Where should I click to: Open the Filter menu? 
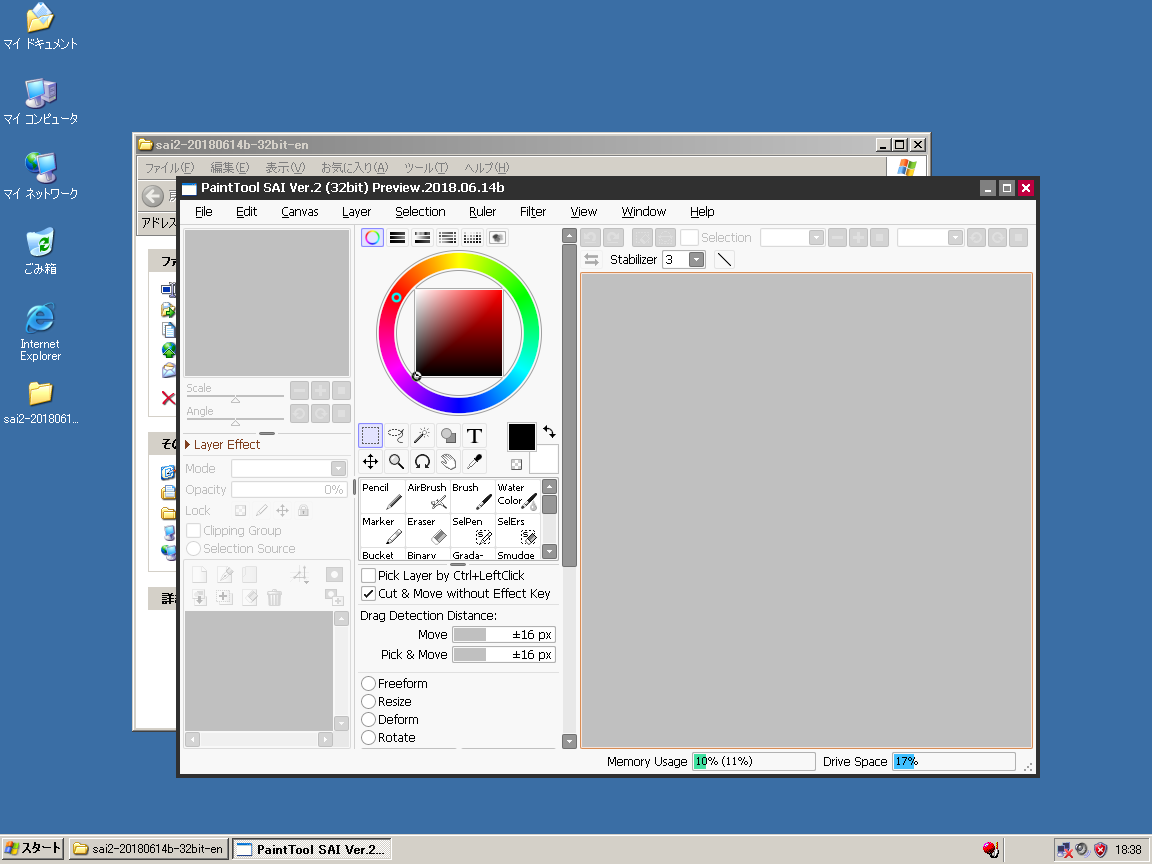click(533, 212)
